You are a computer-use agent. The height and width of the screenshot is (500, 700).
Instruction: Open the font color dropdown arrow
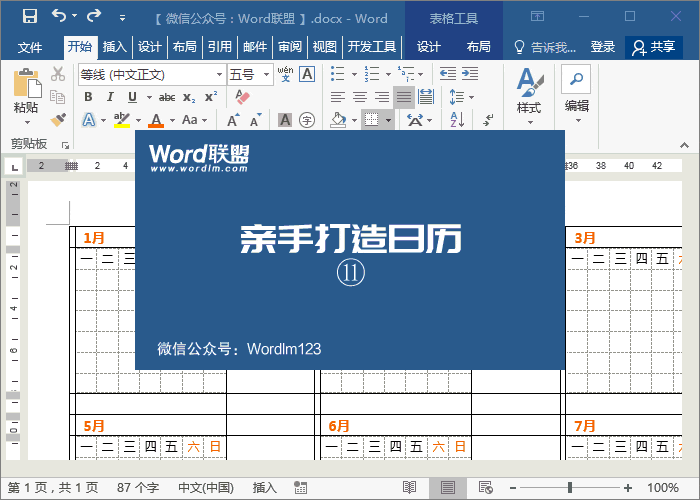tap(172, 120)
